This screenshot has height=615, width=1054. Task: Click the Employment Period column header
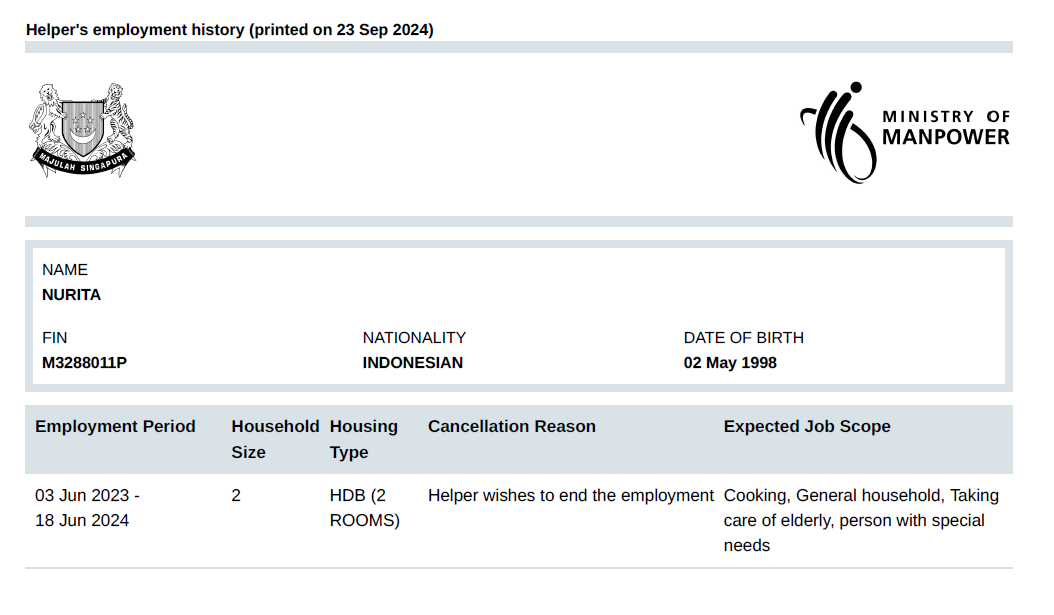[x=115, y=427]
